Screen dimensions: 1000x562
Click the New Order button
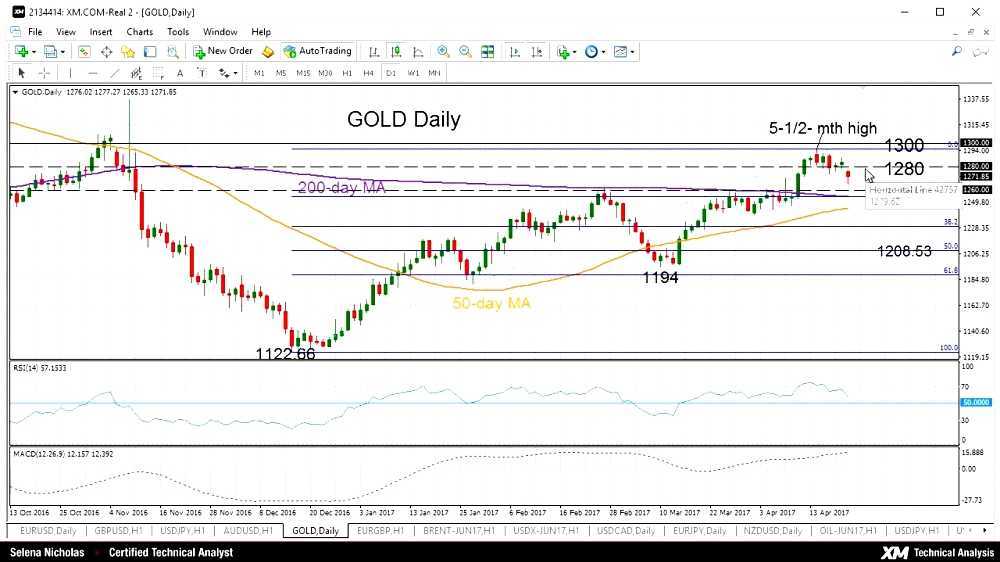click(223, 51)
